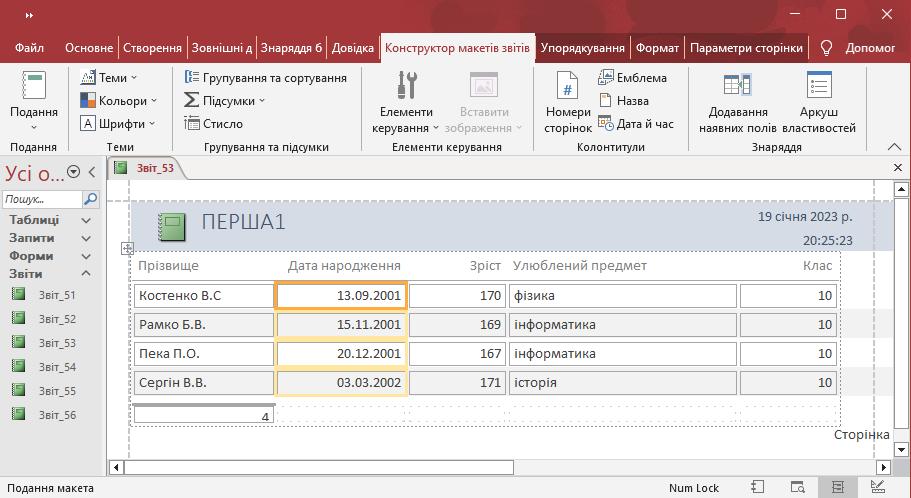Open the Підсумки totals dropdown

224,101
